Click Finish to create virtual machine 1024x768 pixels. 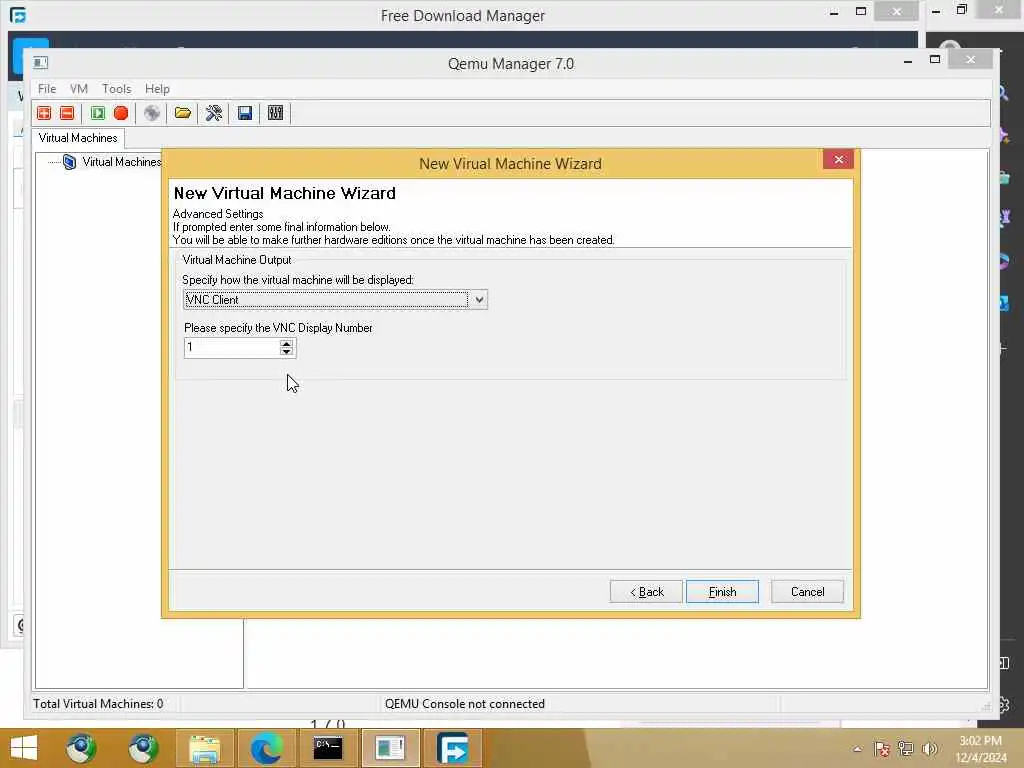[x=722, y=592]
